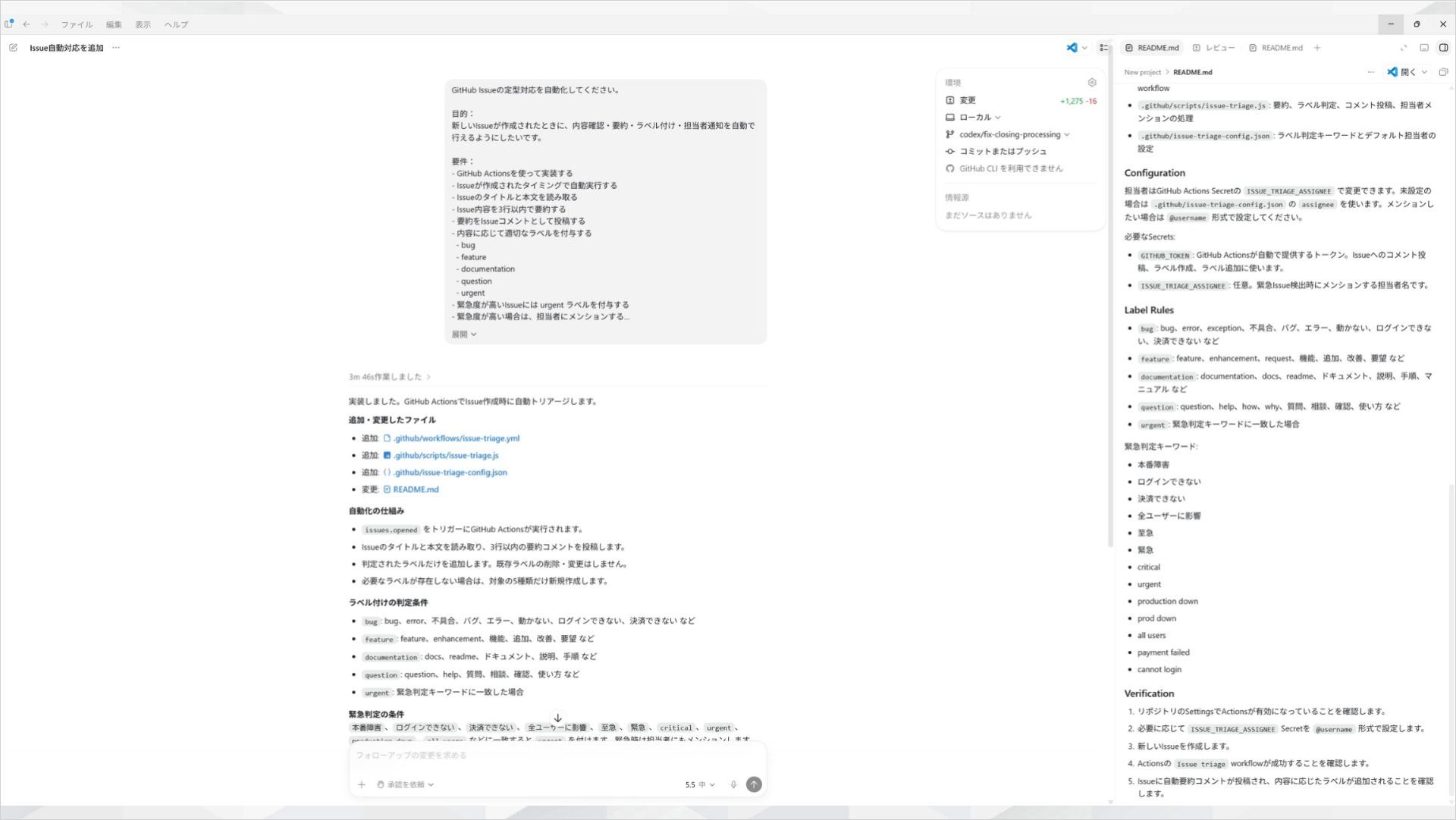The width and height of the screenshot is (1456, 820).
Task: Click コミットまたはプッシュ
Action: point(996,152)
